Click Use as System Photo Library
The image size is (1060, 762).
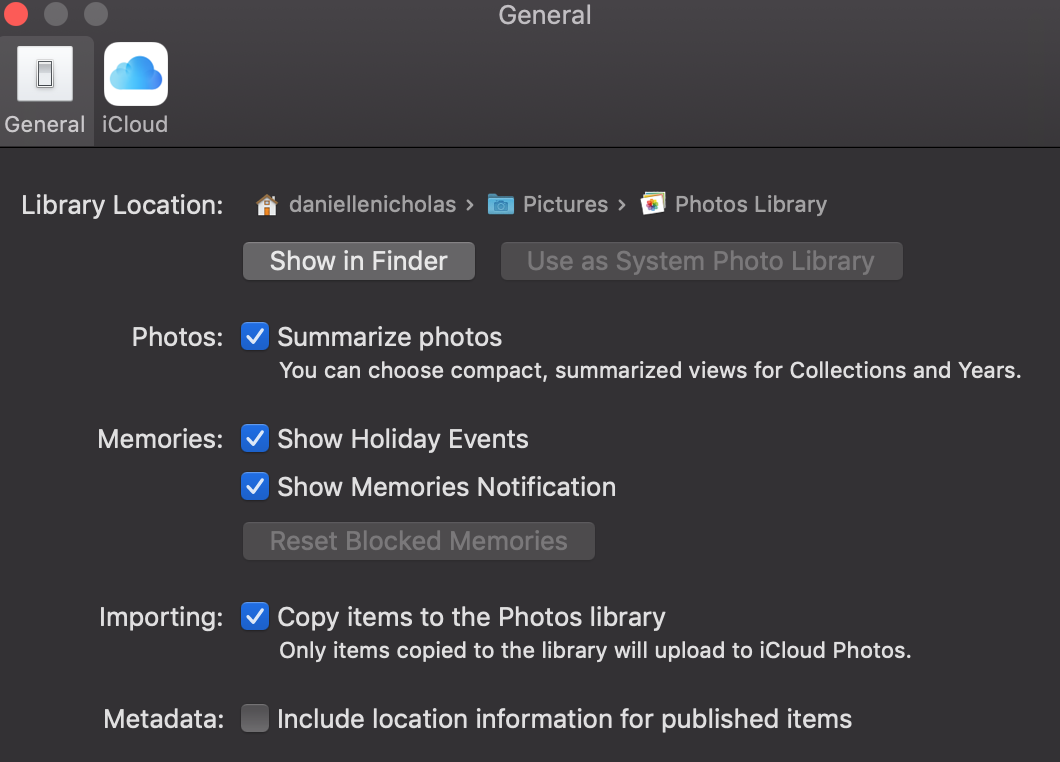701,262
